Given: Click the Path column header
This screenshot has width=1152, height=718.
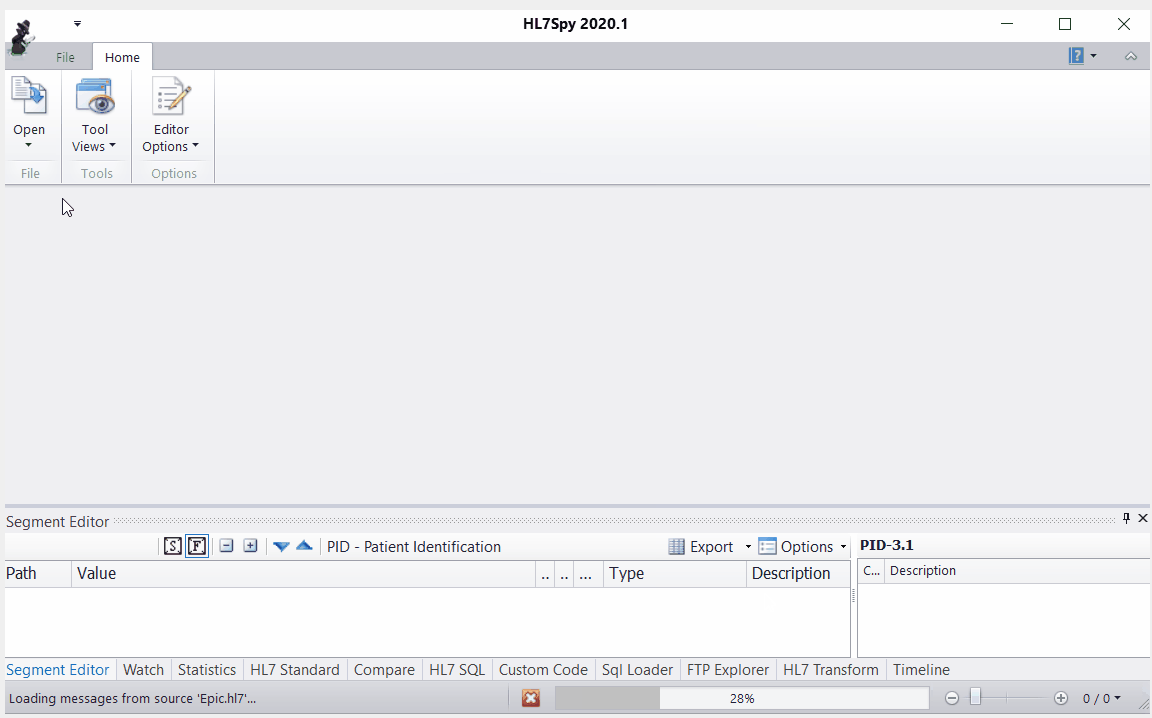Looking at the screenshot, I should (x=38, y=573).
